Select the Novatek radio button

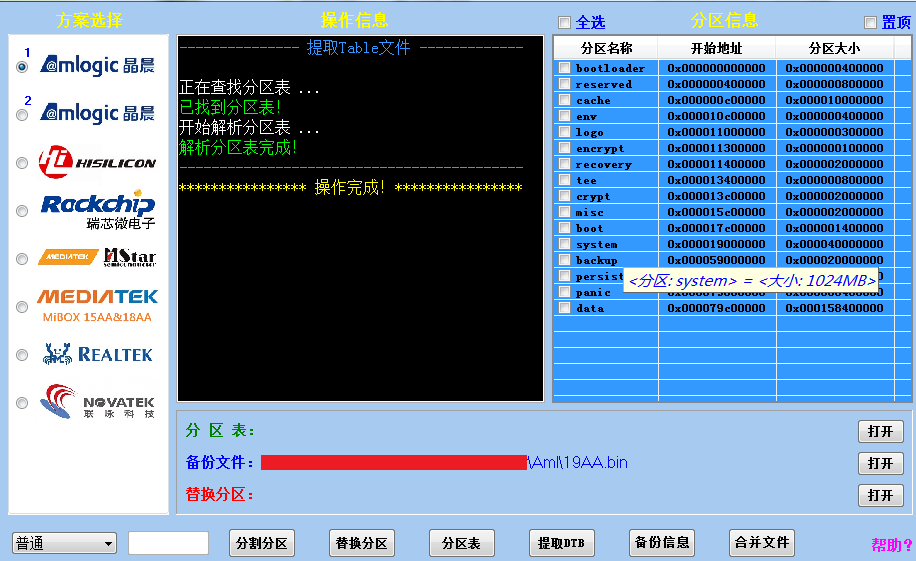(22, 403)
